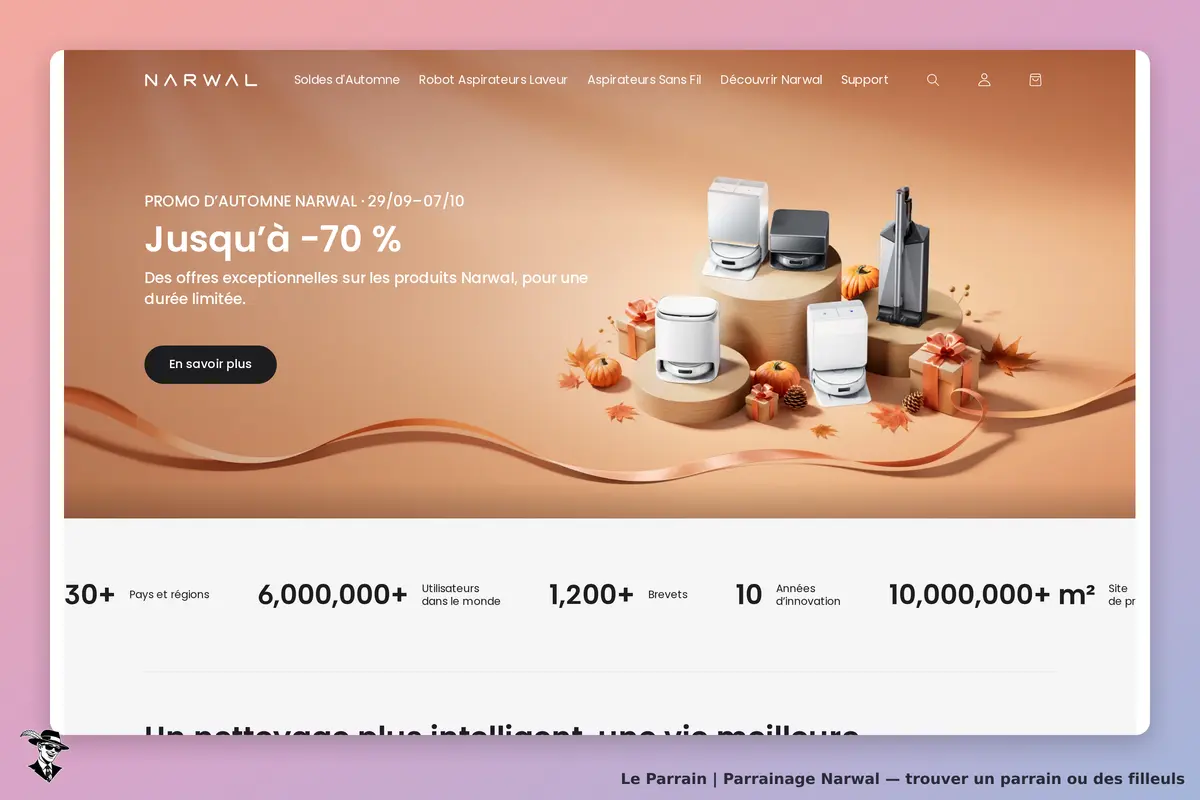Click the 10,000,000+ m² stat
This screenshot has height=800, width=1200.
[1012, 595]
